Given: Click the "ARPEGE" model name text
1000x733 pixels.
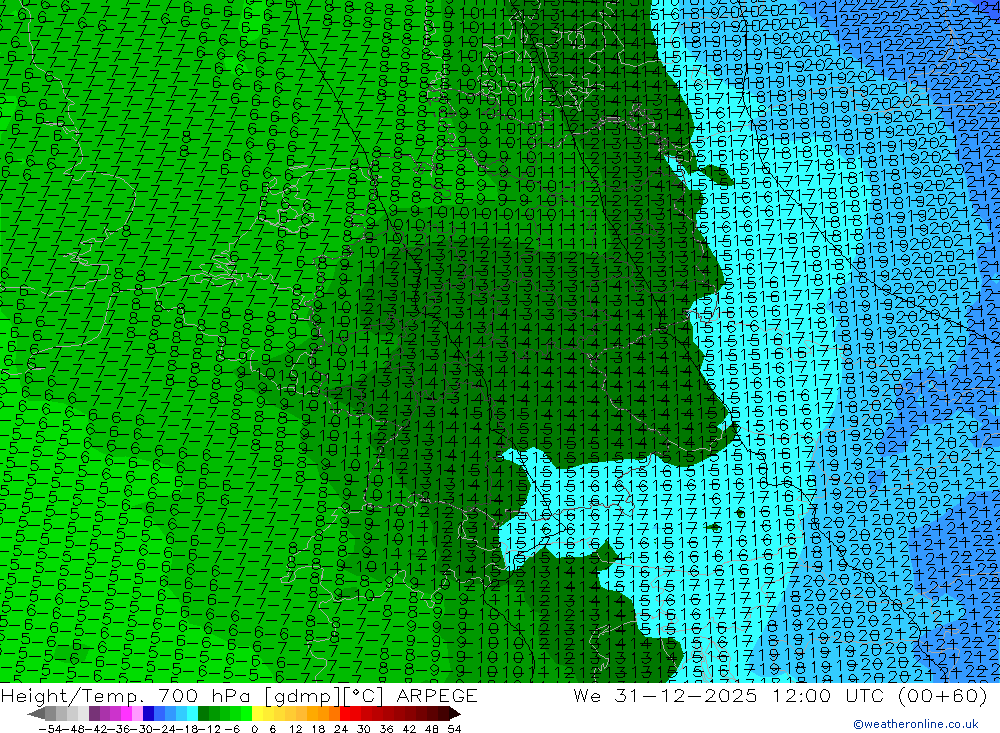Looking at the screenshot, I should coord(437,695).
